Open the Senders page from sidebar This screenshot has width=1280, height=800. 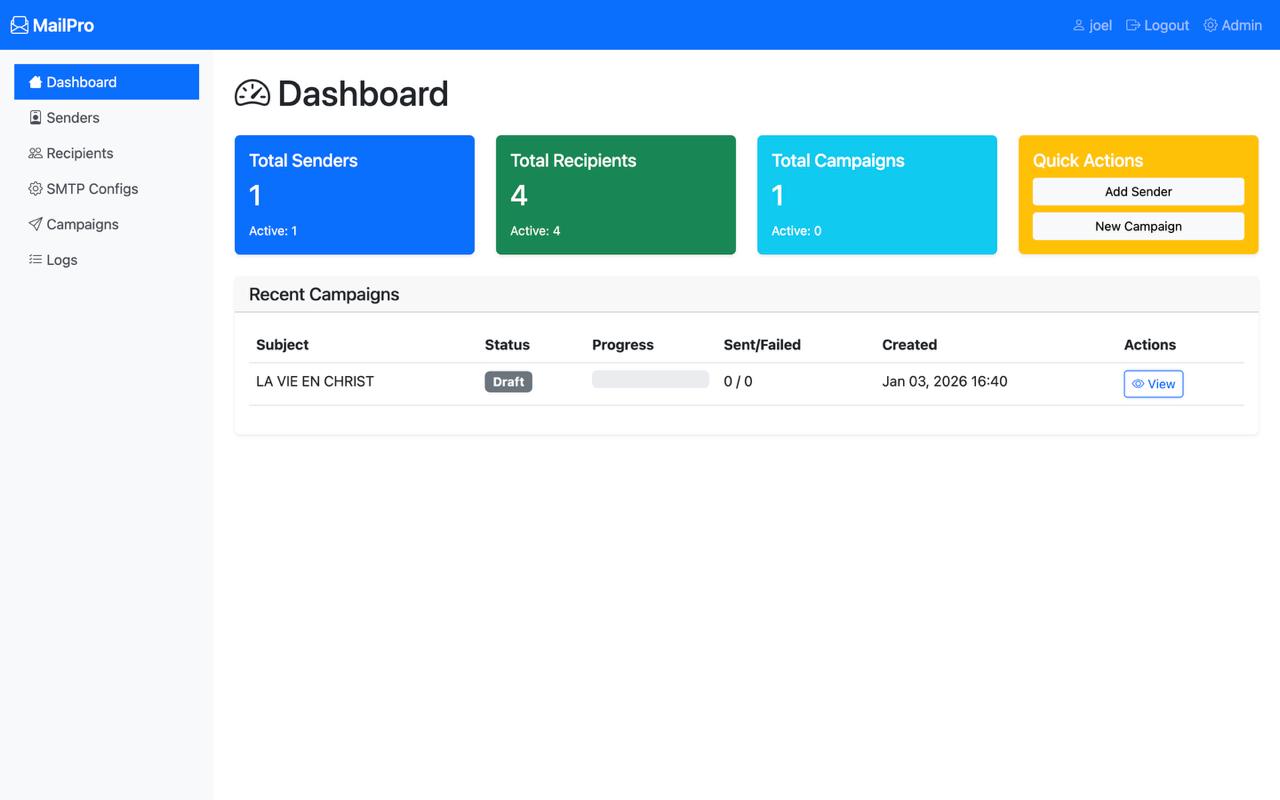tap(72, 118)
